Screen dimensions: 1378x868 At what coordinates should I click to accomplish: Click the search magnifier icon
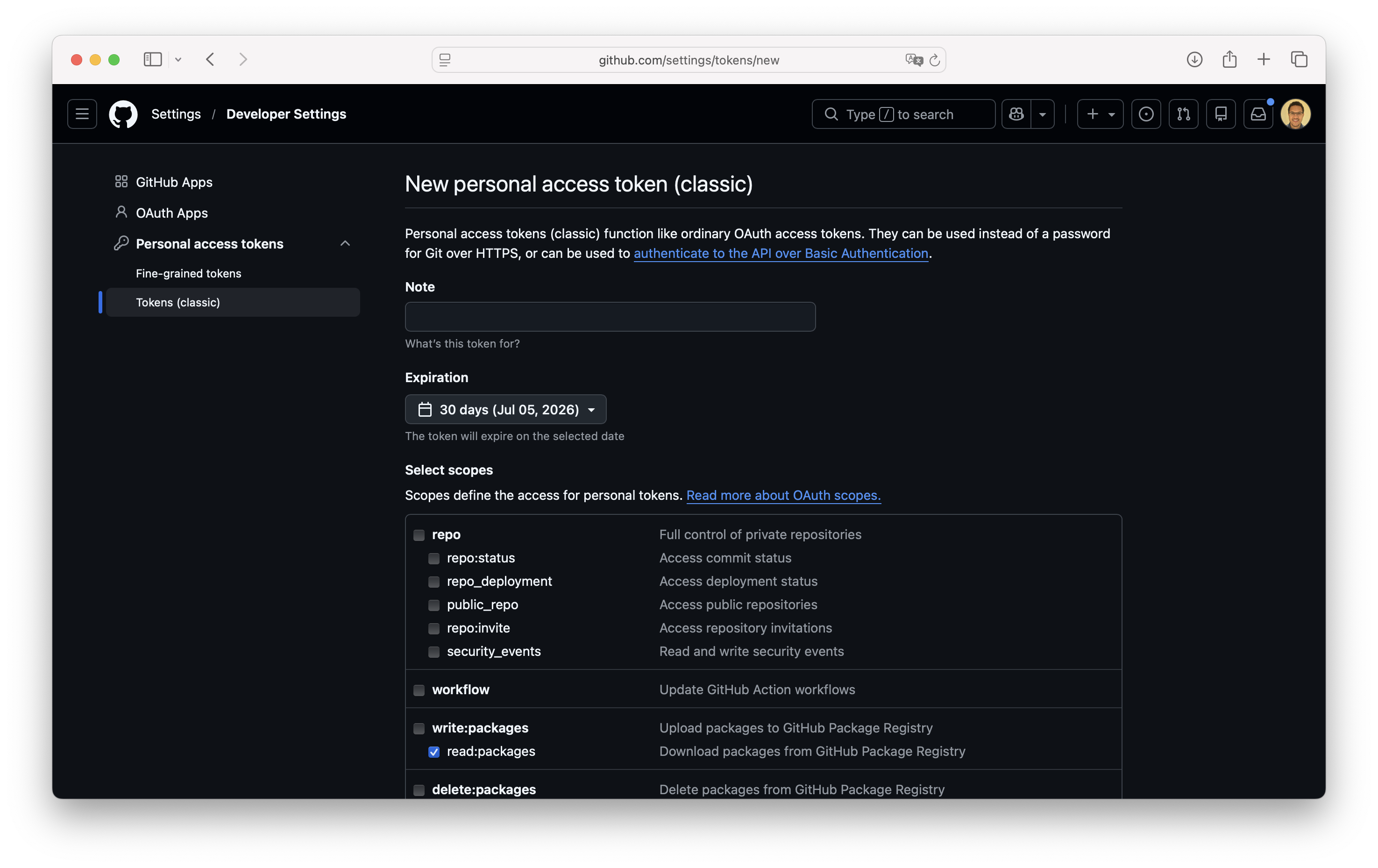[831, 114]
